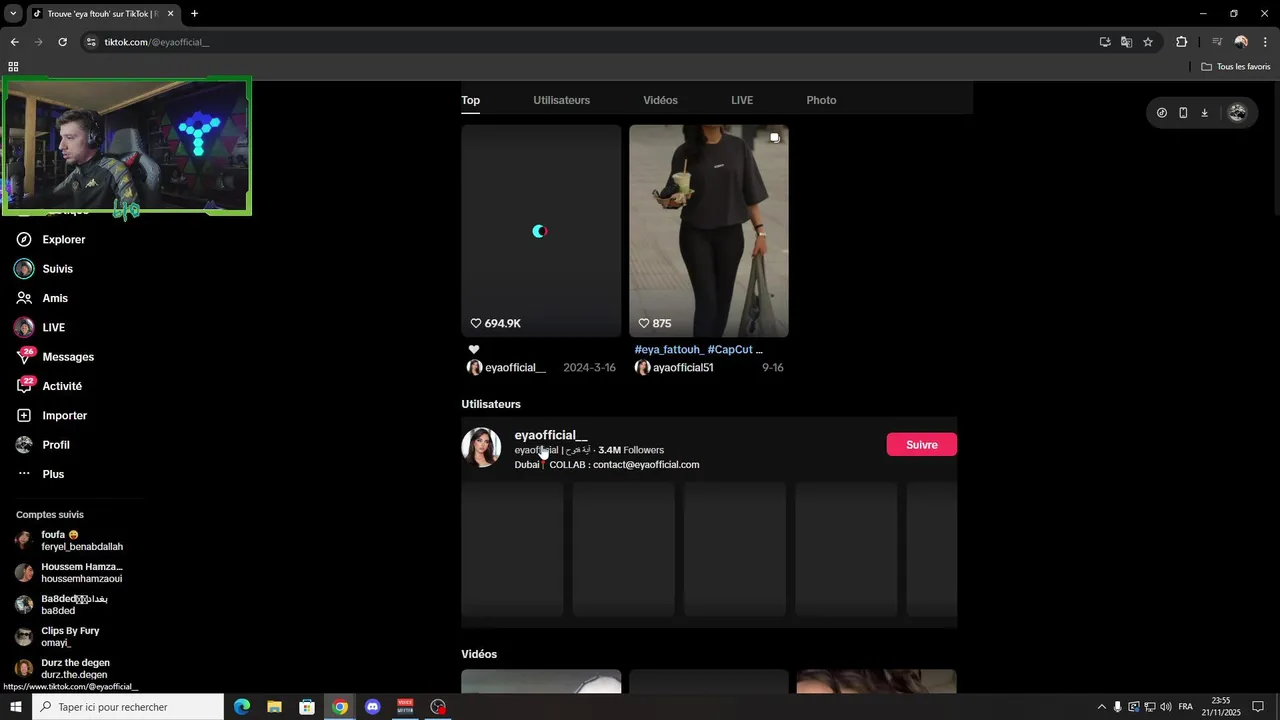1280x720 pixels.
Task: Open the Amis friends page
Action: pos(55,298)
